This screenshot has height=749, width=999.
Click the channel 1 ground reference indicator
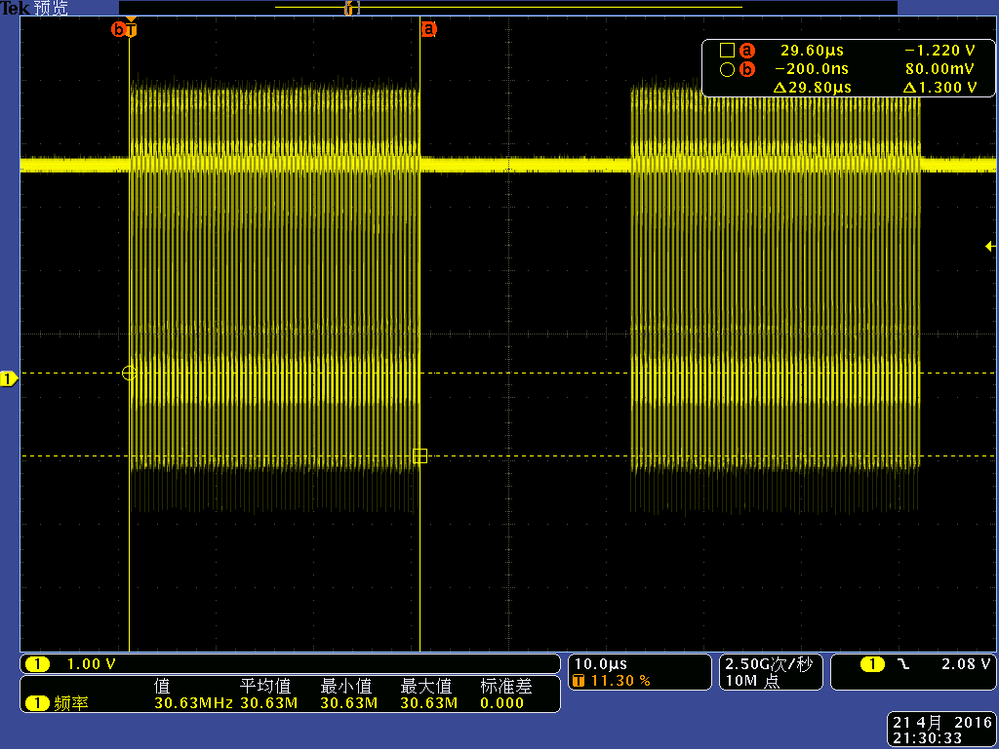pyautogui.click(x=9, y=380)
